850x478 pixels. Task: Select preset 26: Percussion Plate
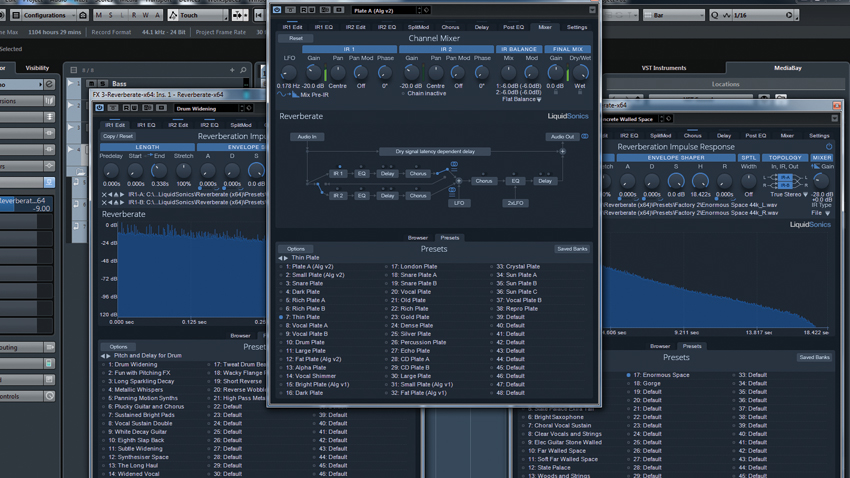click(418, 343)
